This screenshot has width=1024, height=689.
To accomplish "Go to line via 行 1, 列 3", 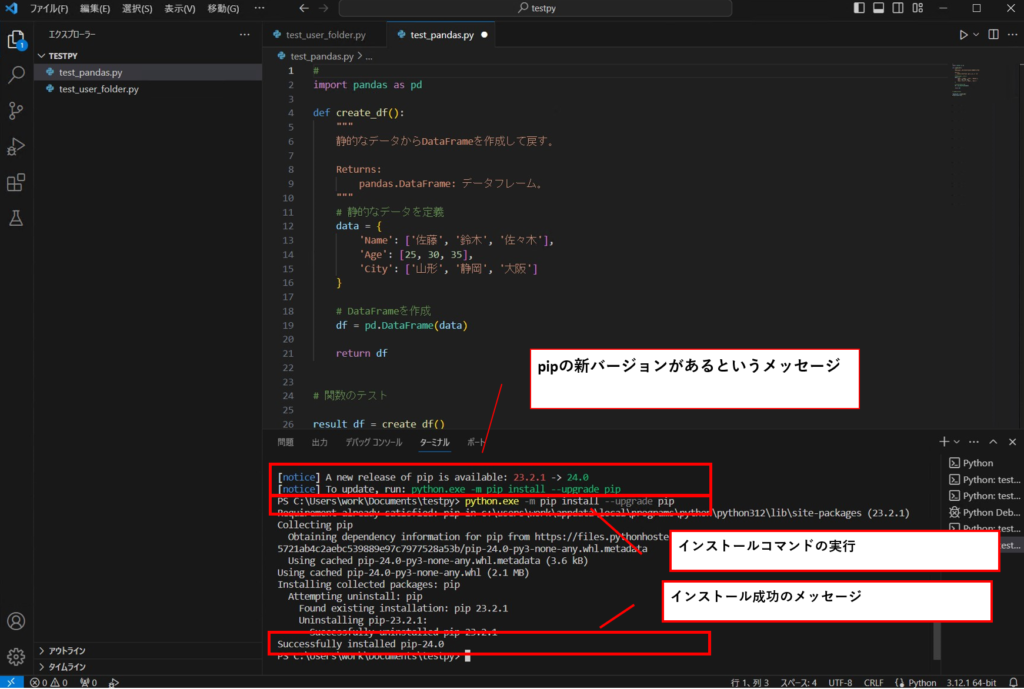I will pos(750,682).
